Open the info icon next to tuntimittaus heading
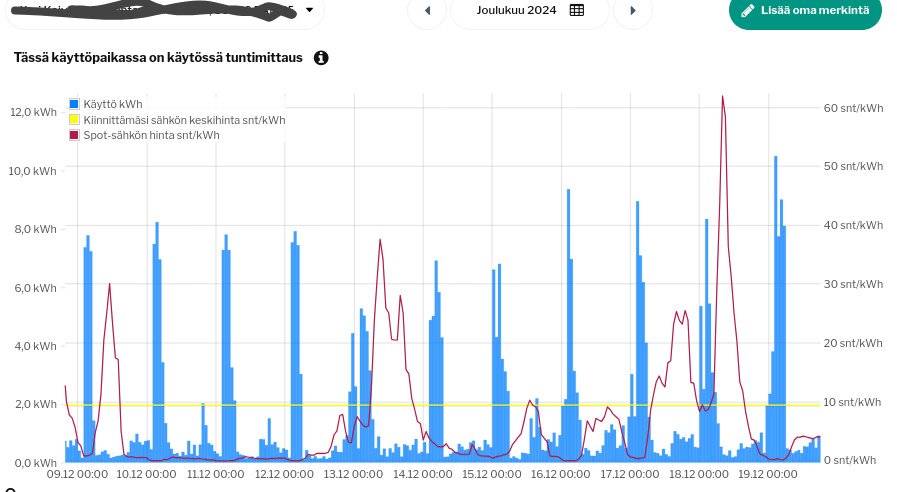Image resolution: width=897 pixels, height=492 pixels. tap(321, 58)
